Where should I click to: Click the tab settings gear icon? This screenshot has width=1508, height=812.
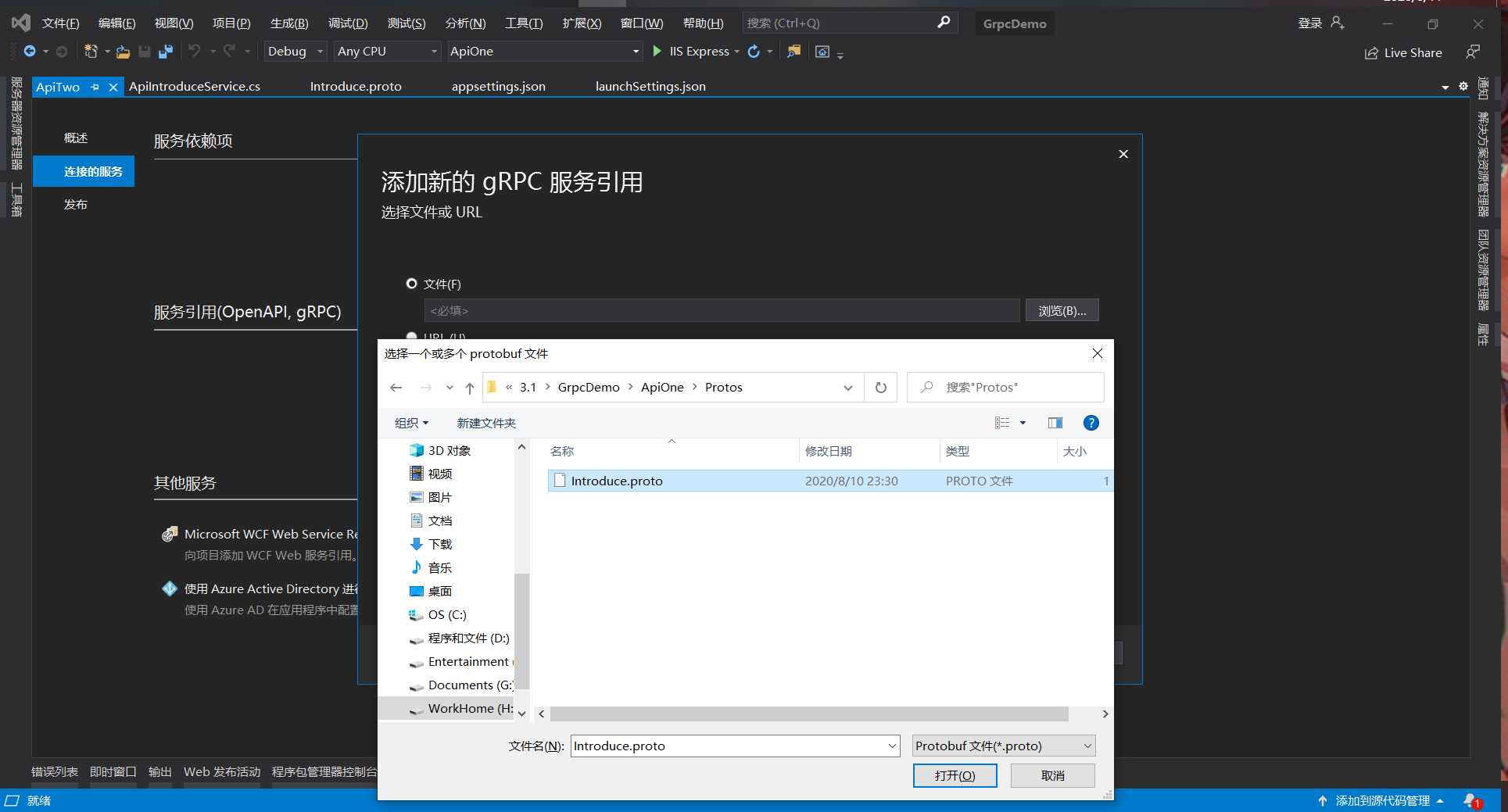1463,86
